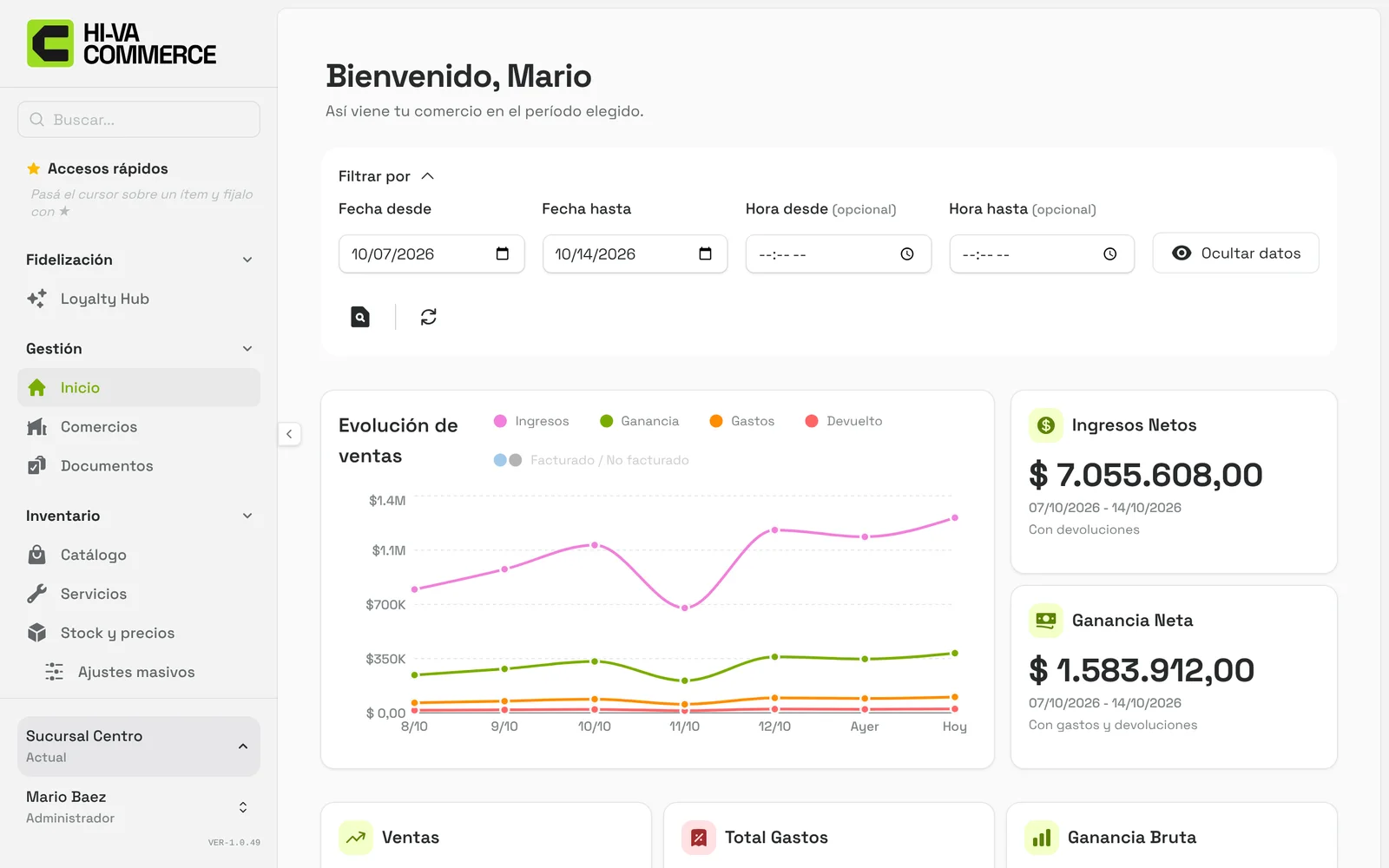Click the refresh data icon
1389x868 pixels.
(429, 317)
